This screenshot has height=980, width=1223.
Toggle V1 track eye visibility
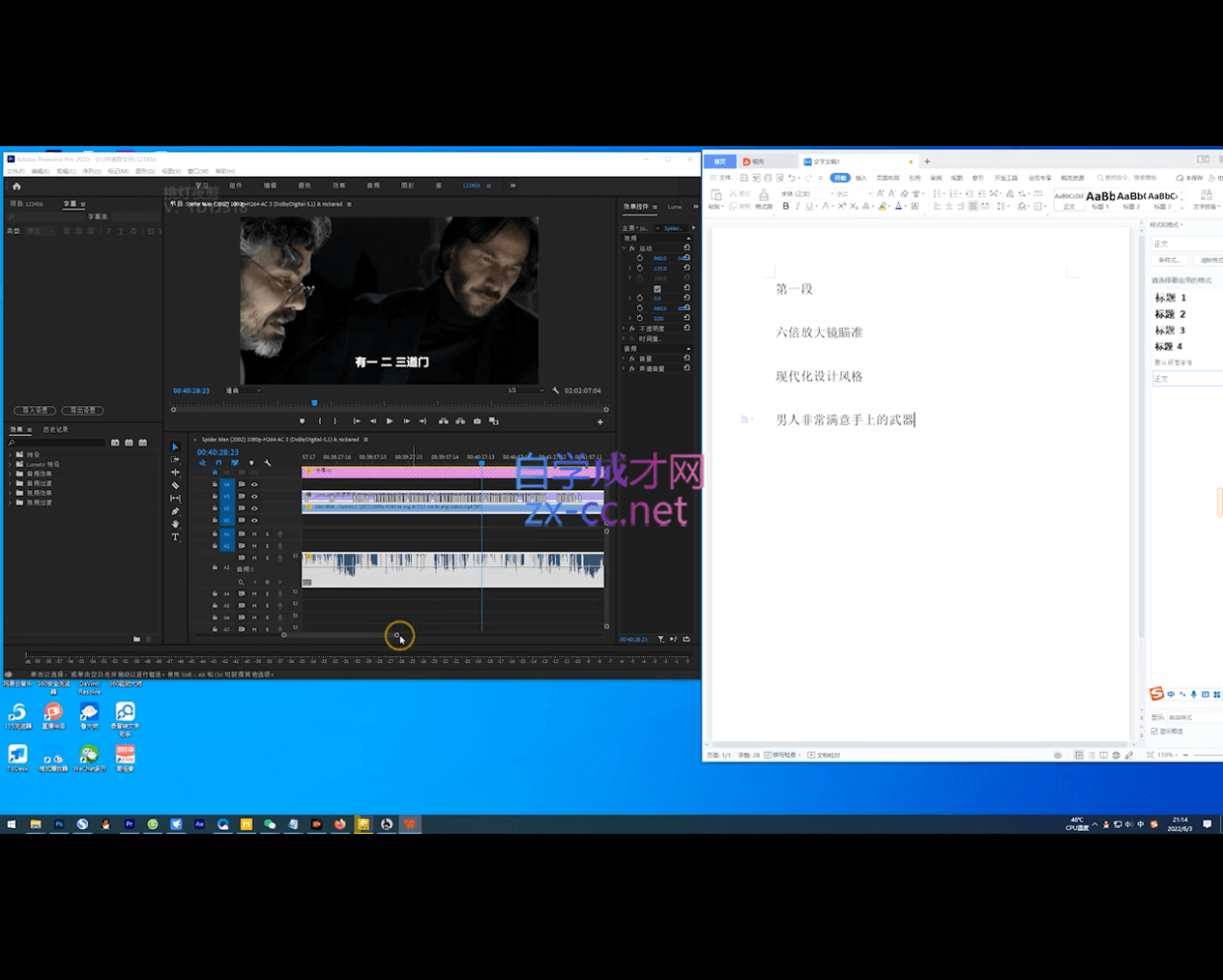tap(254, 521)
